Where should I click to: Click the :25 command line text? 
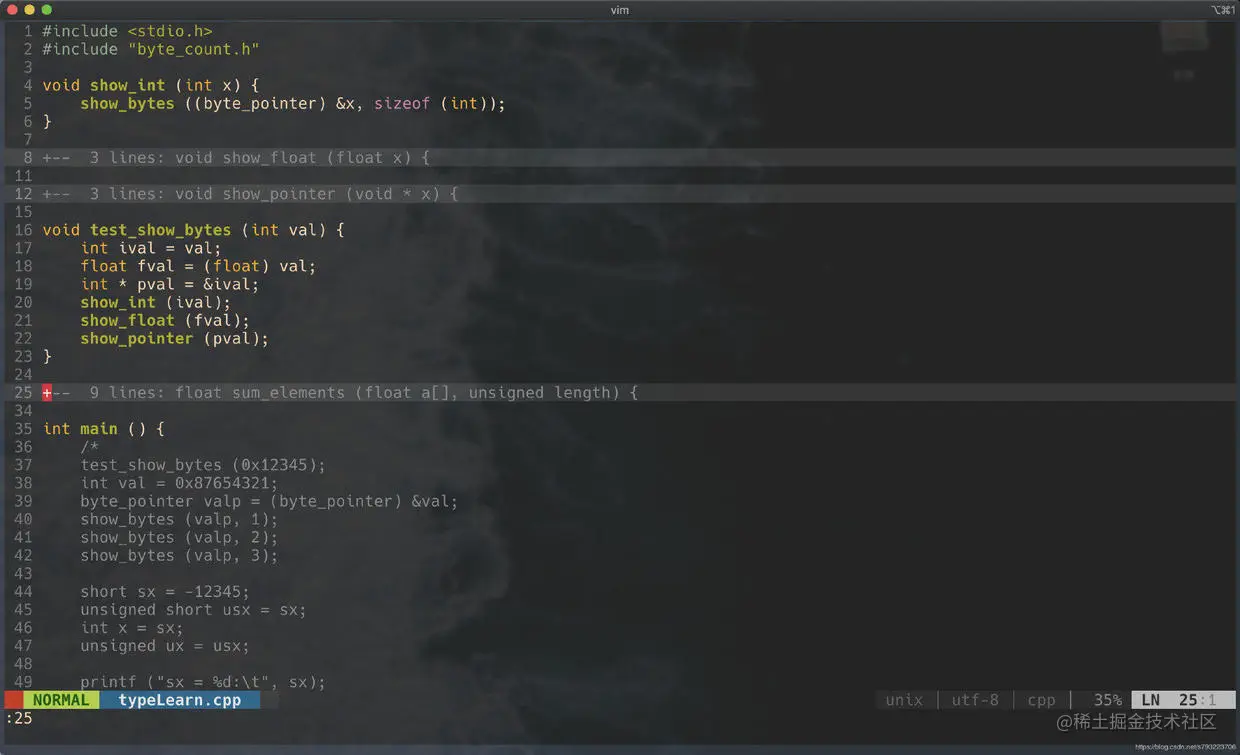[x=19, y=718]
